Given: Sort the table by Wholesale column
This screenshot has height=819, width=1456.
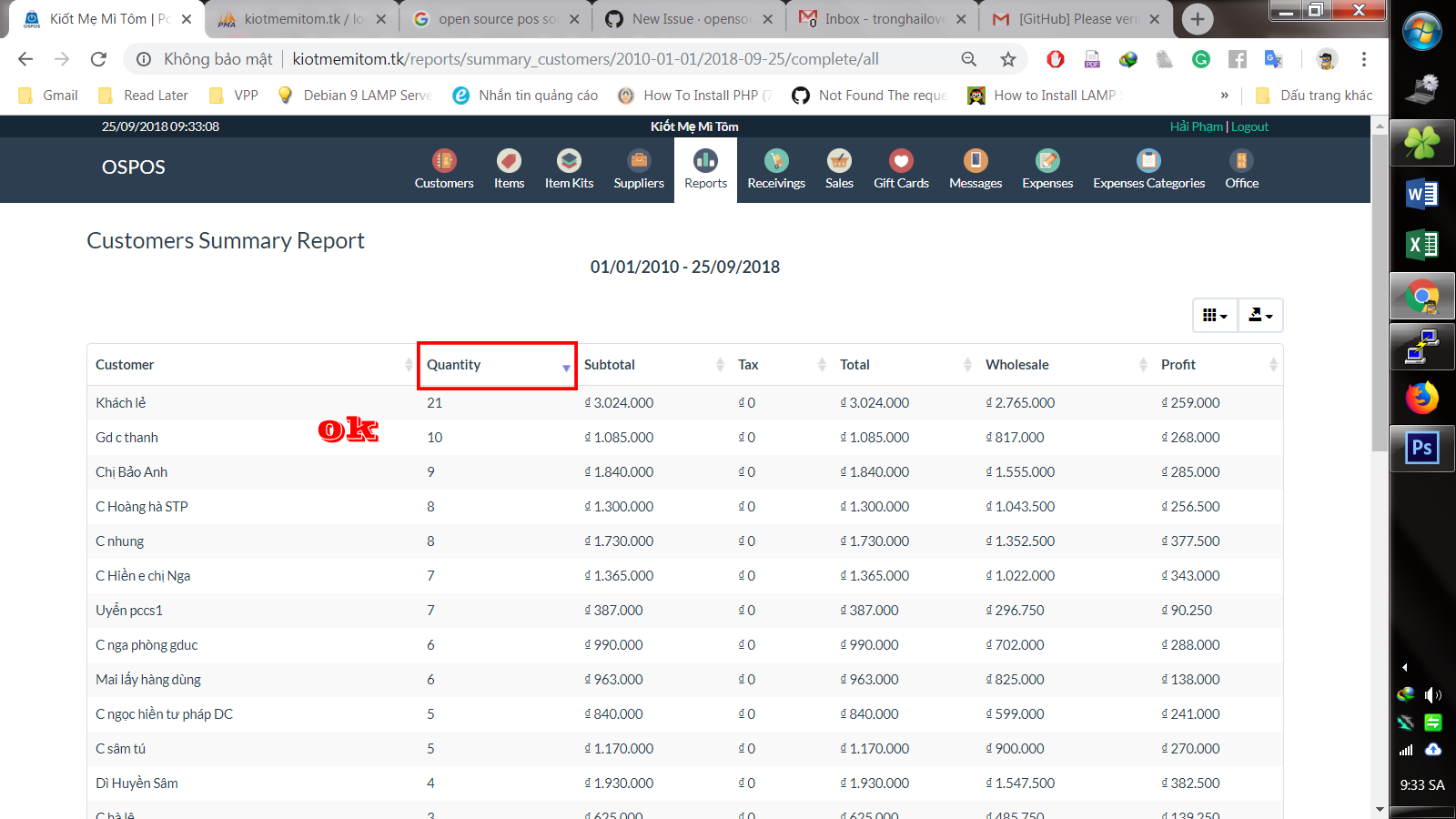Looking at the screenshot, I should 1065,365.
